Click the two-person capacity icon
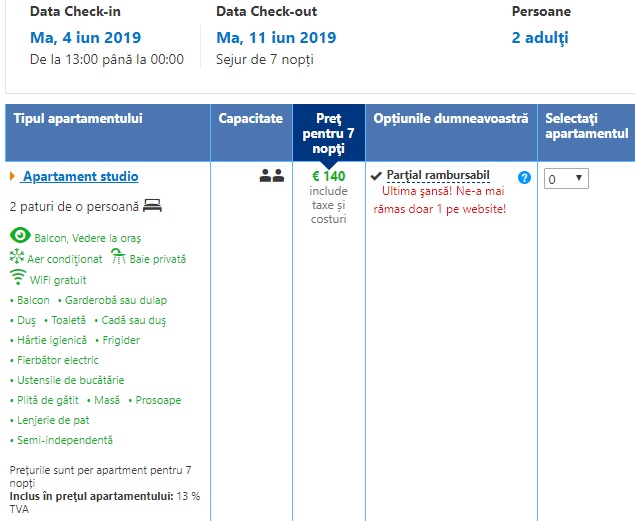This screenshot has height=521, width=635. coord(272,176)
